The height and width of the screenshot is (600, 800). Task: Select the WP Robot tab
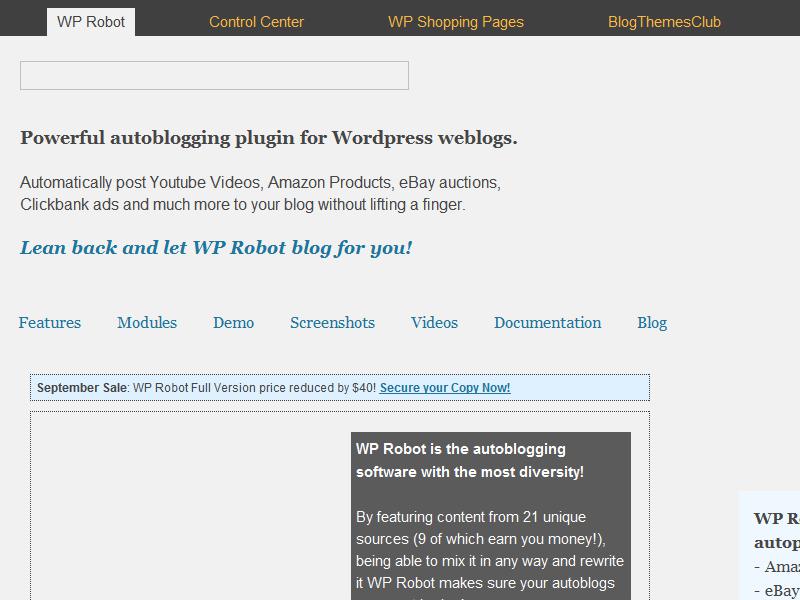91,22
